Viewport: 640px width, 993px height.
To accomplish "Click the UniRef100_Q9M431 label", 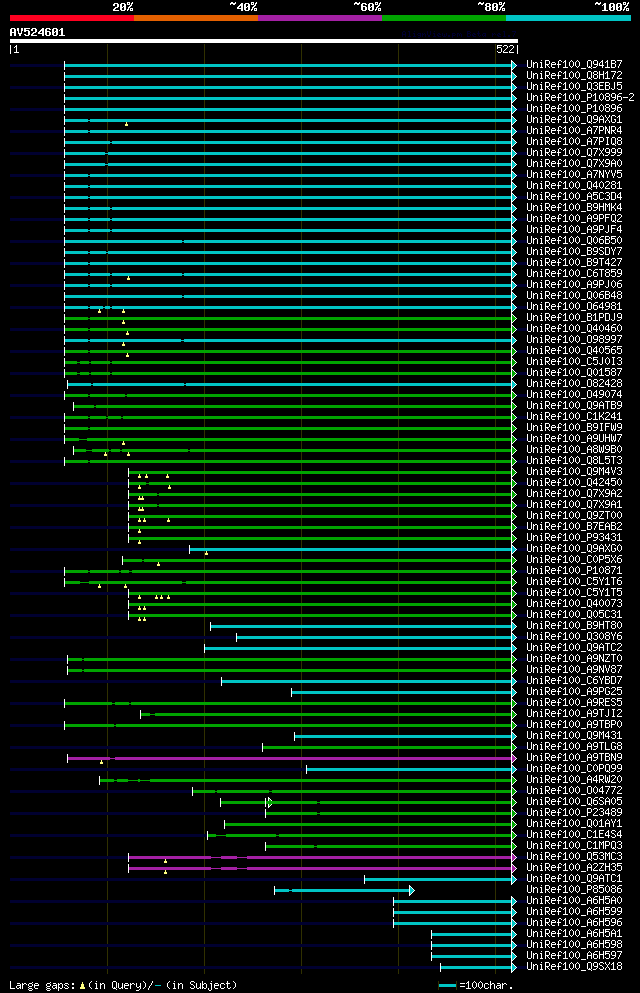I will point(574,735).
